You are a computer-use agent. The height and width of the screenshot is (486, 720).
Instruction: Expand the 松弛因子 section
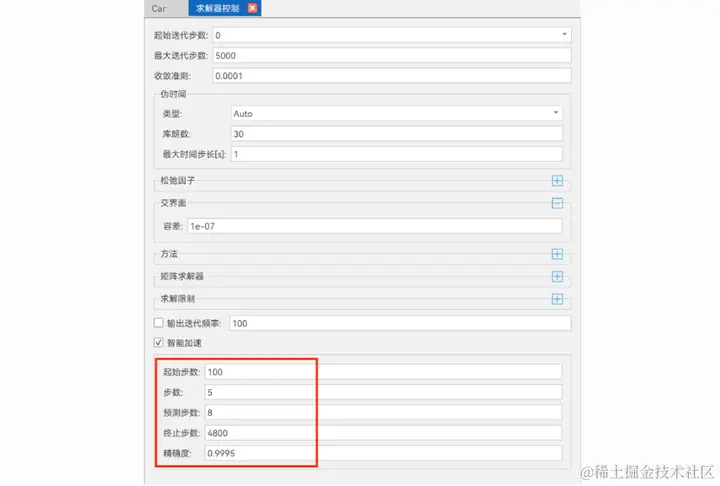point(557,181)
